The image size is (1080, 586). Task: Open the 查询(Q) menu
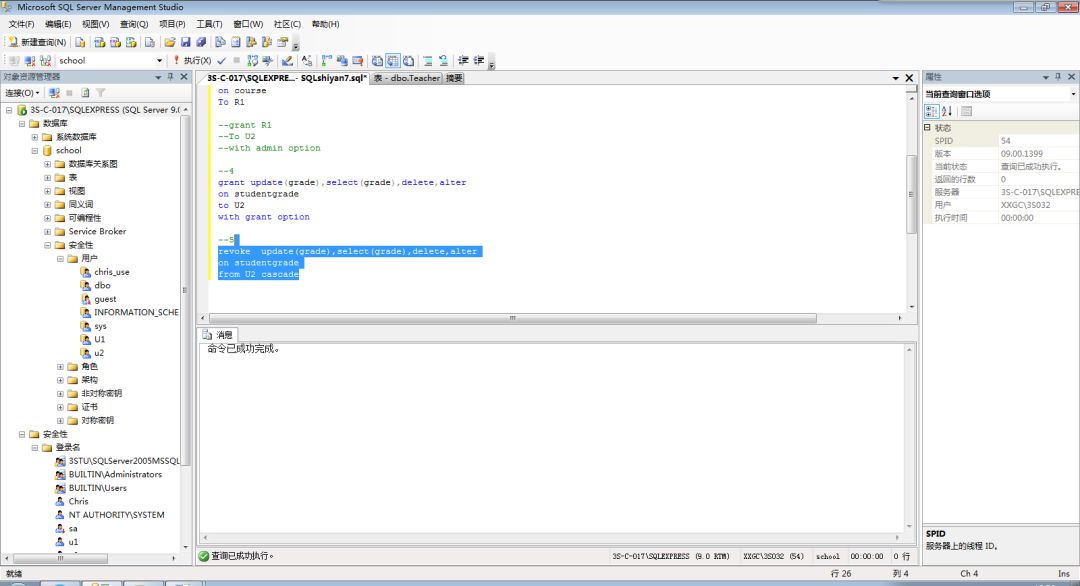133,24
